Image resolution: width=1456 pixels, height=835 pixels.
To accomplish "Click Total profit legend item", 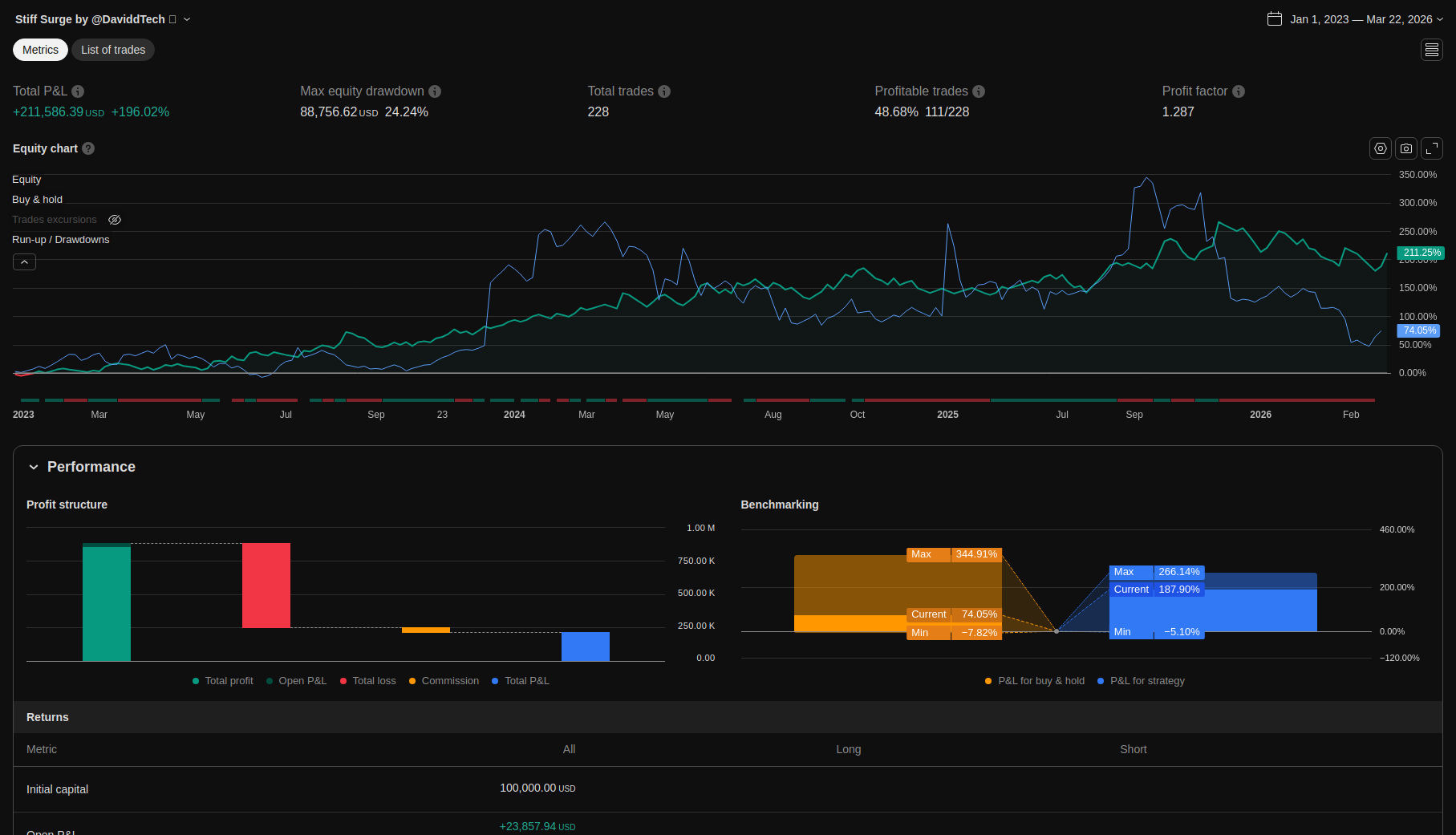I will pos(222,681).
